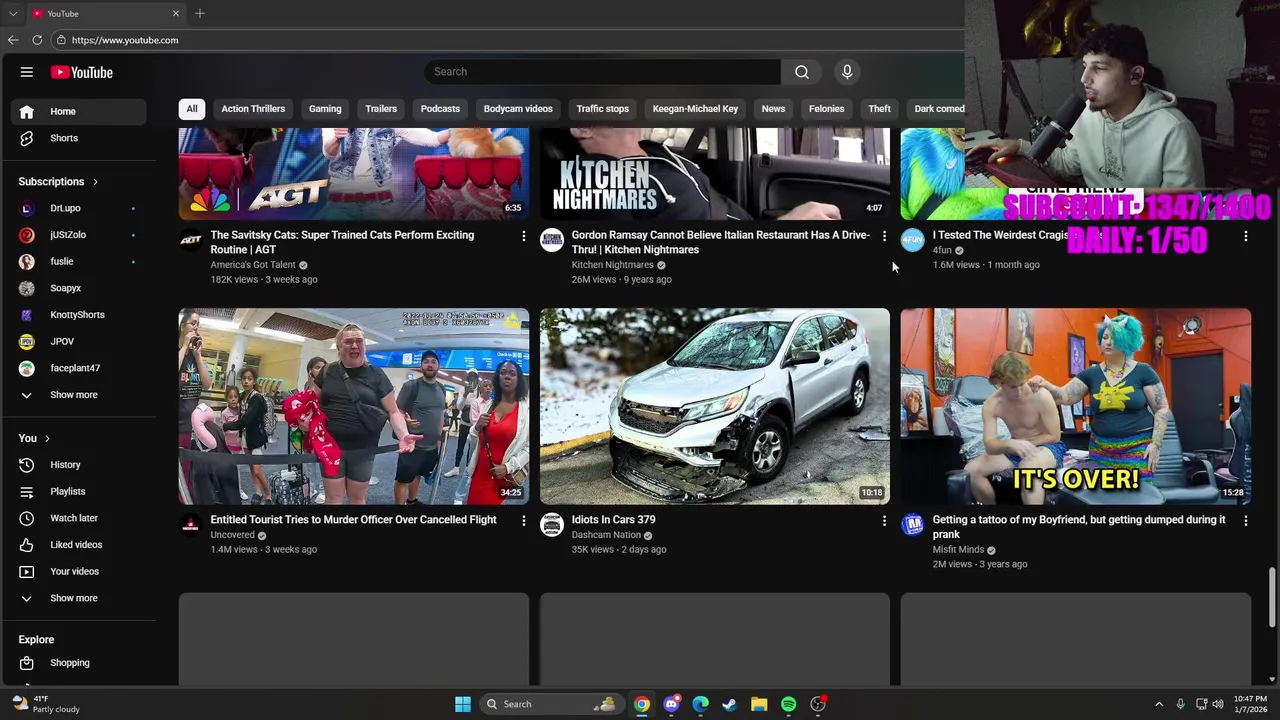This screenshot has height=720, width=1280.
Task: Go back using the browser back arrow
Action: tap(13, 40)
